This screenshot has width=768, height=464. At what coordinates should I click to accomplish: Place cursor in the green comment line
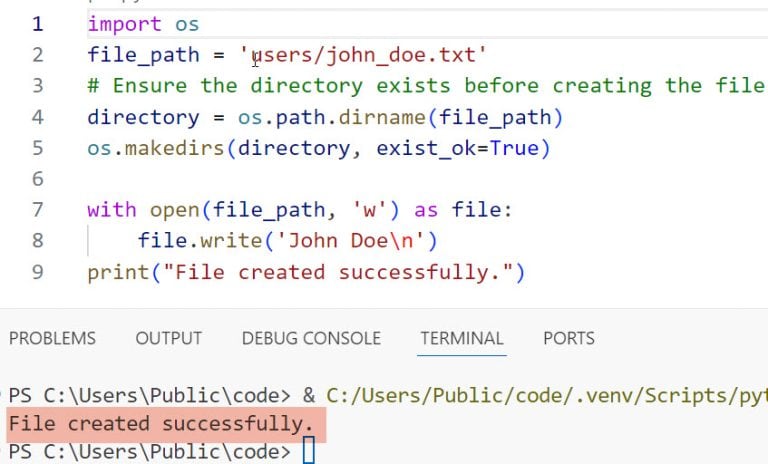425,86
